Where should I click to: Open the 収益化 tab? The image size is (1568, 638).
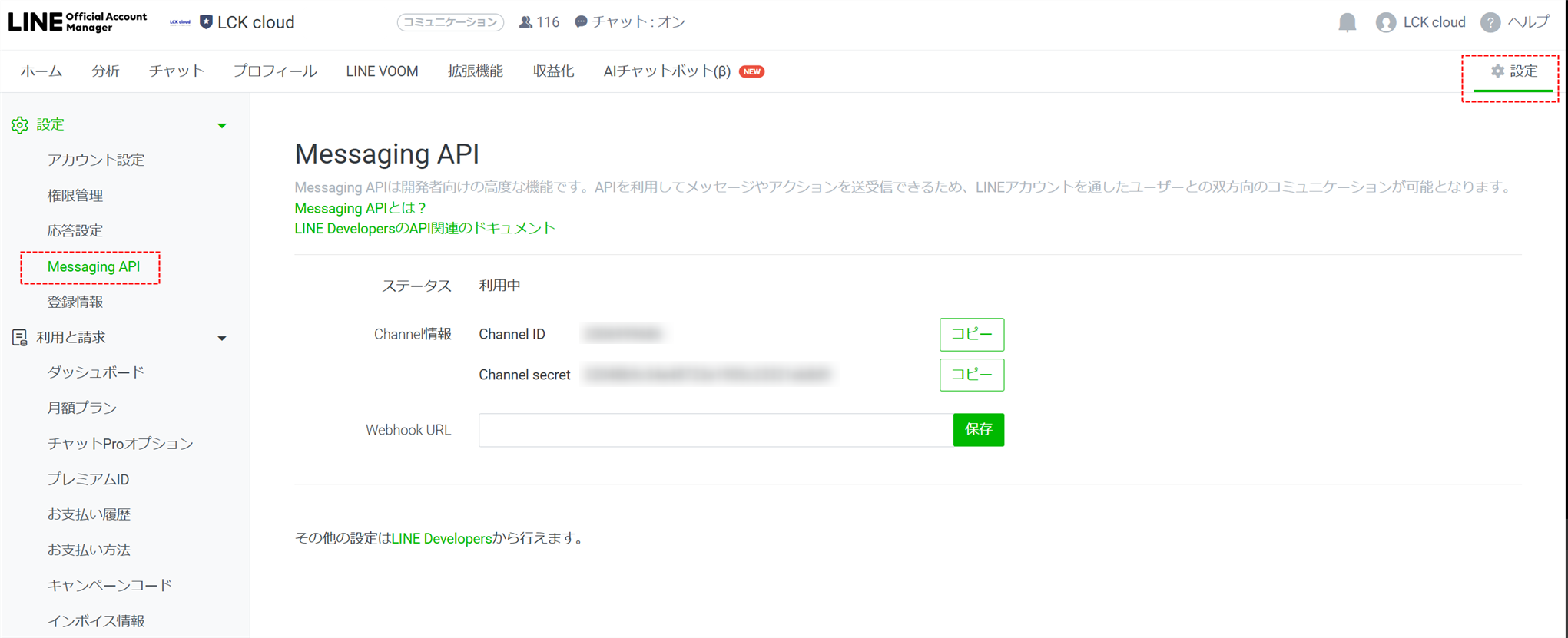(x=553, y=71)
